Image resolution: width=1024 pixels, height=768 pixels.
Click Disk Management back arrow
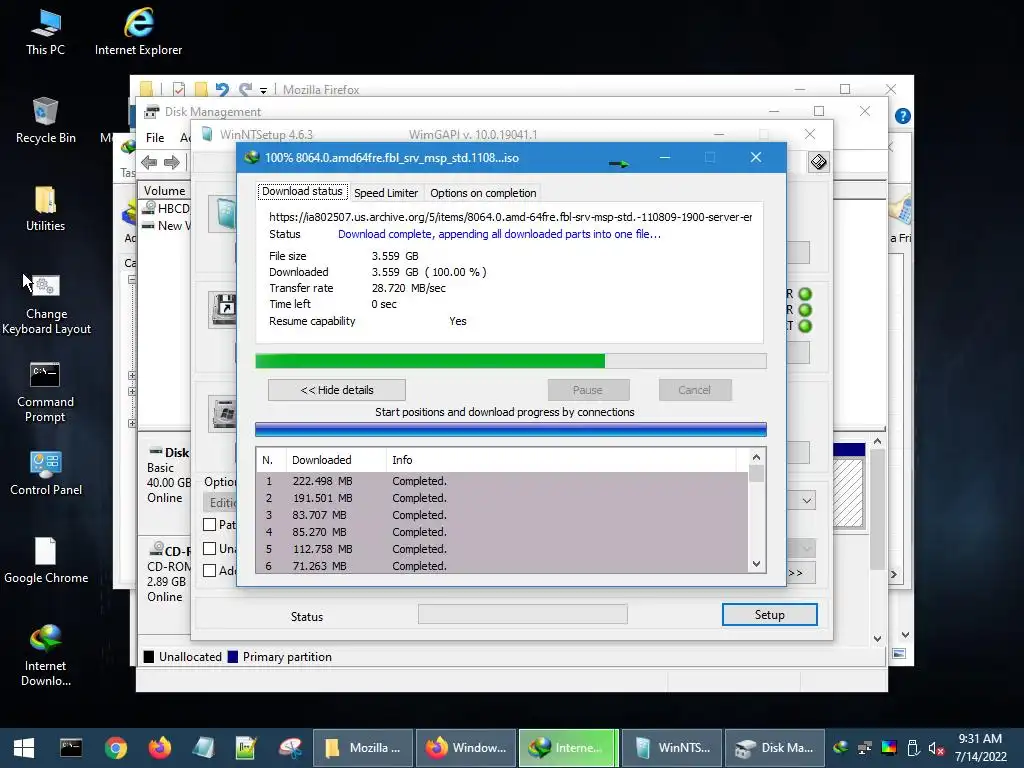(149, 162)
